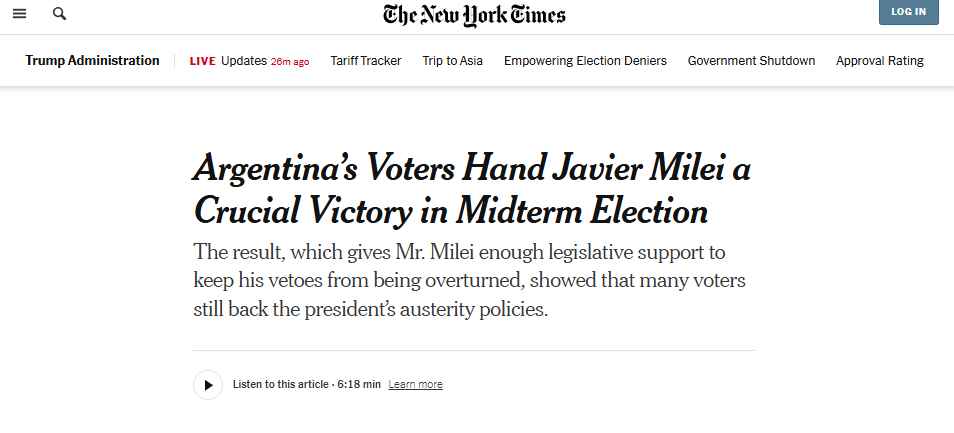Click the 6:18 min audio duration
The width and height of the screenshot is (954, 433).
[359, 385]
